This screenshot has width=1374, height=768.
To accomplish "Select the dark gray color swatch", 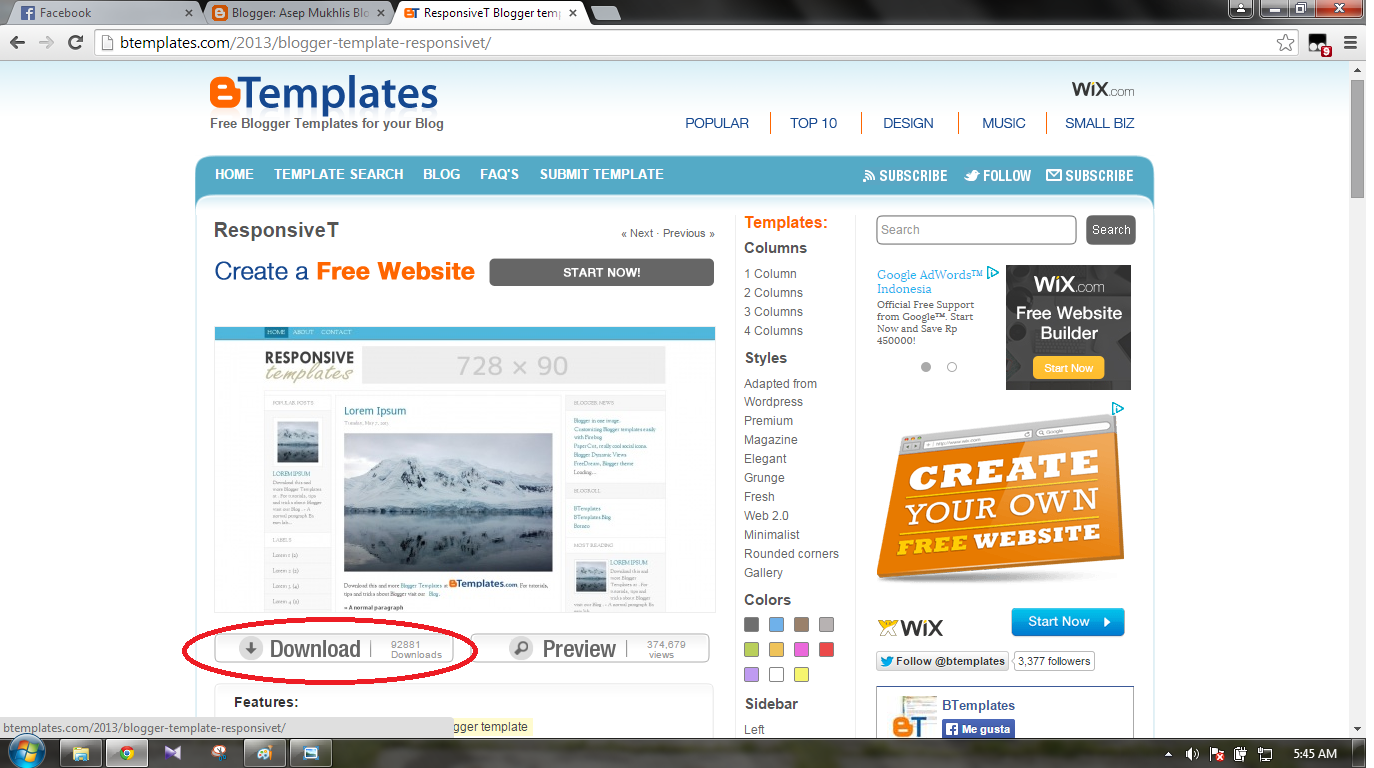I will point(751,625).
